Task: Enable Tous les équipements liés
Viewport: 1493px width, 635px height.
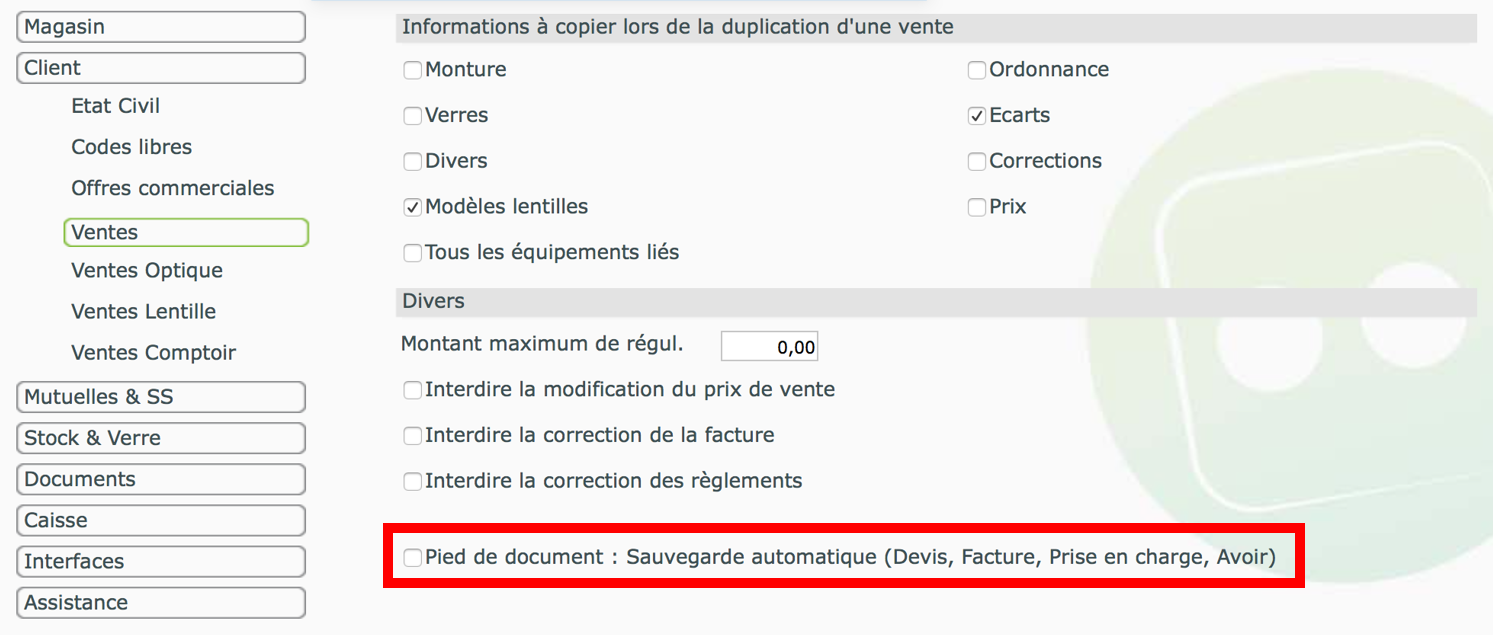Action: [x=413, y=253]
